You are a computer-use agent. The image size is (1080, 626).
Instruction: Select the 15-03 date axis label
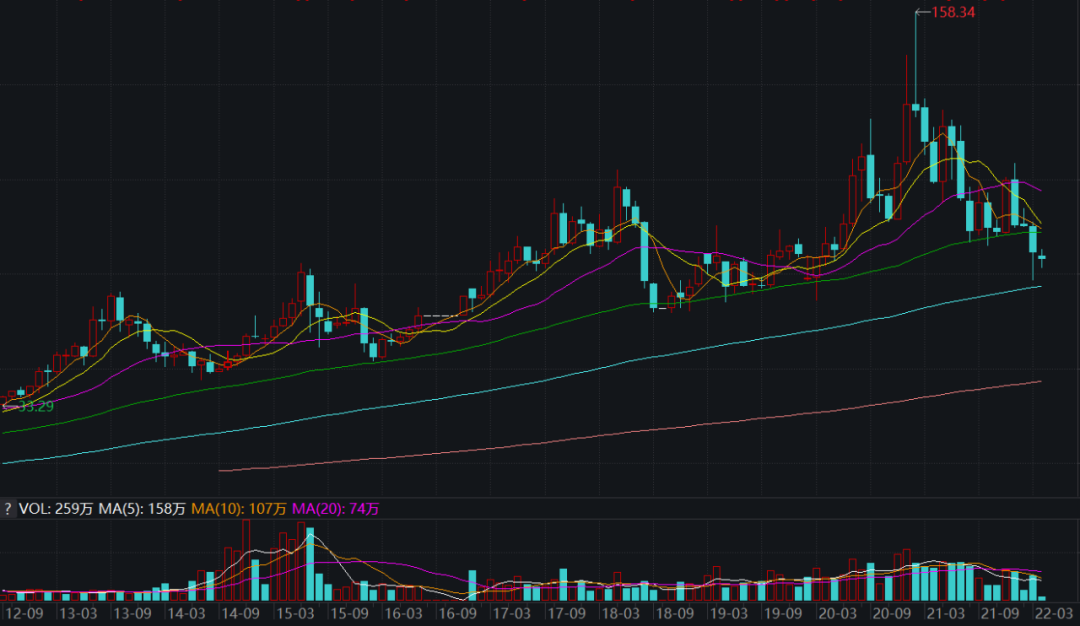coord(295,613)
